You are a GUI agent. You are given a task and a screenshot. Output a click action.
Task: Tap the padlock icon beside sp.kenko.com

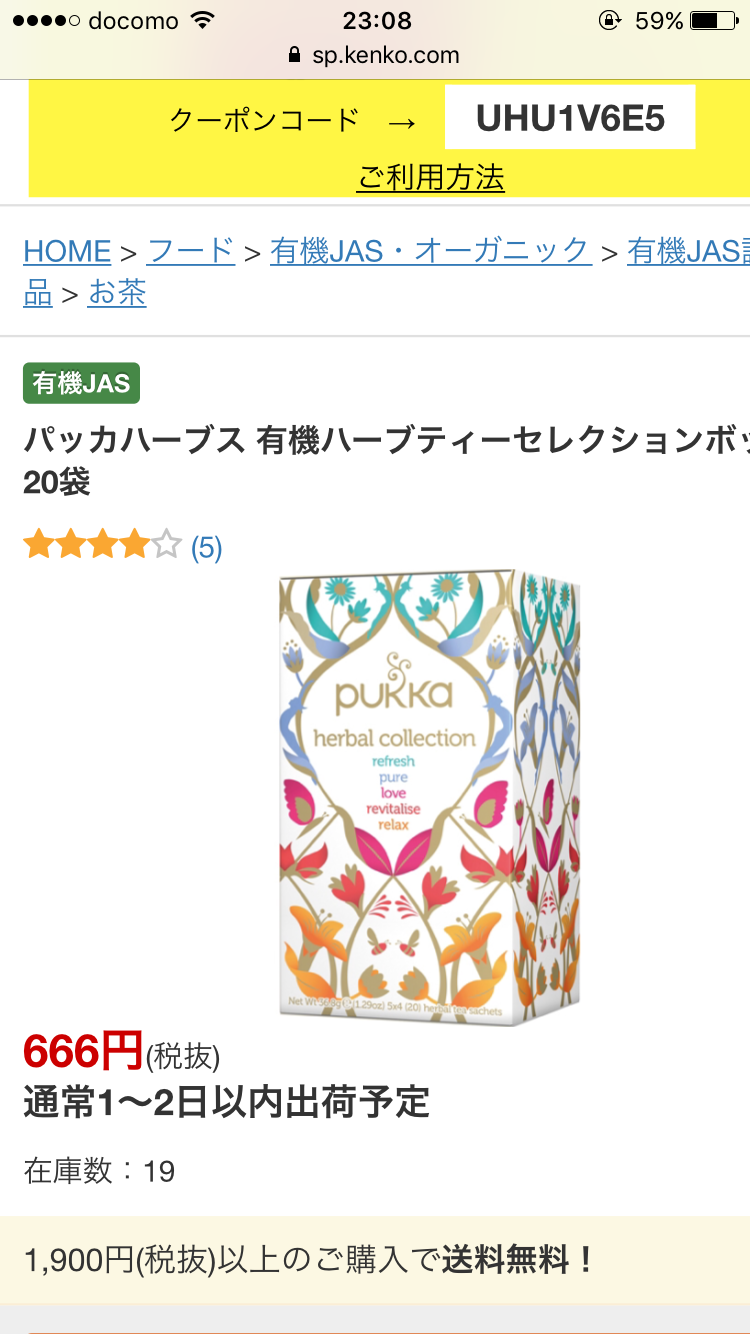click(x=293, y=56)
